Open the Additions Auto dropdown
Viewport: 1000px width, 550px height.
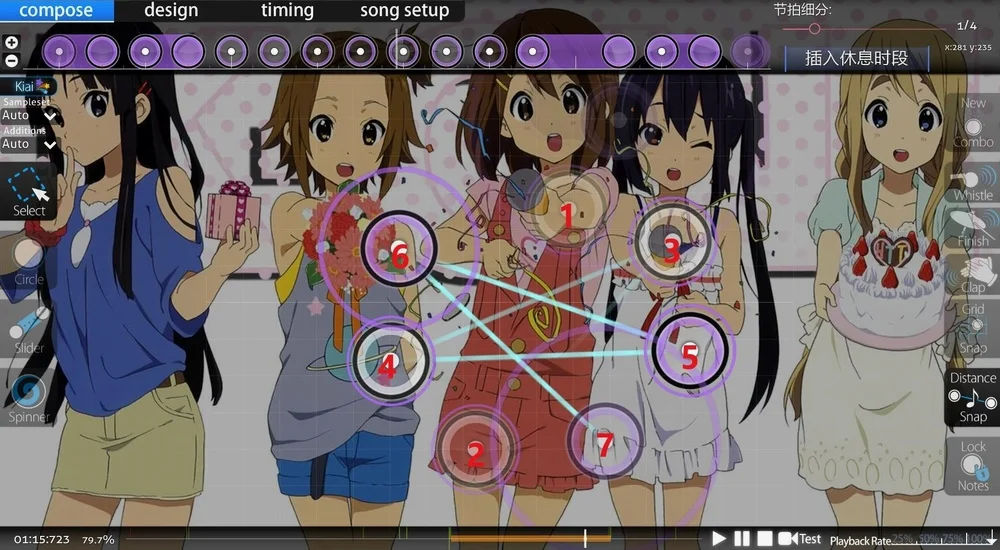[x=29, y=144]
